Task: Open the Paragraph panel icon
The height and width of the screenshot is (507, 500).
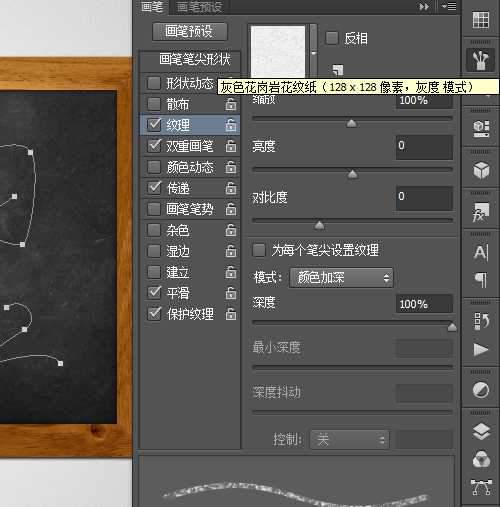Action: [x=481, y=280]
